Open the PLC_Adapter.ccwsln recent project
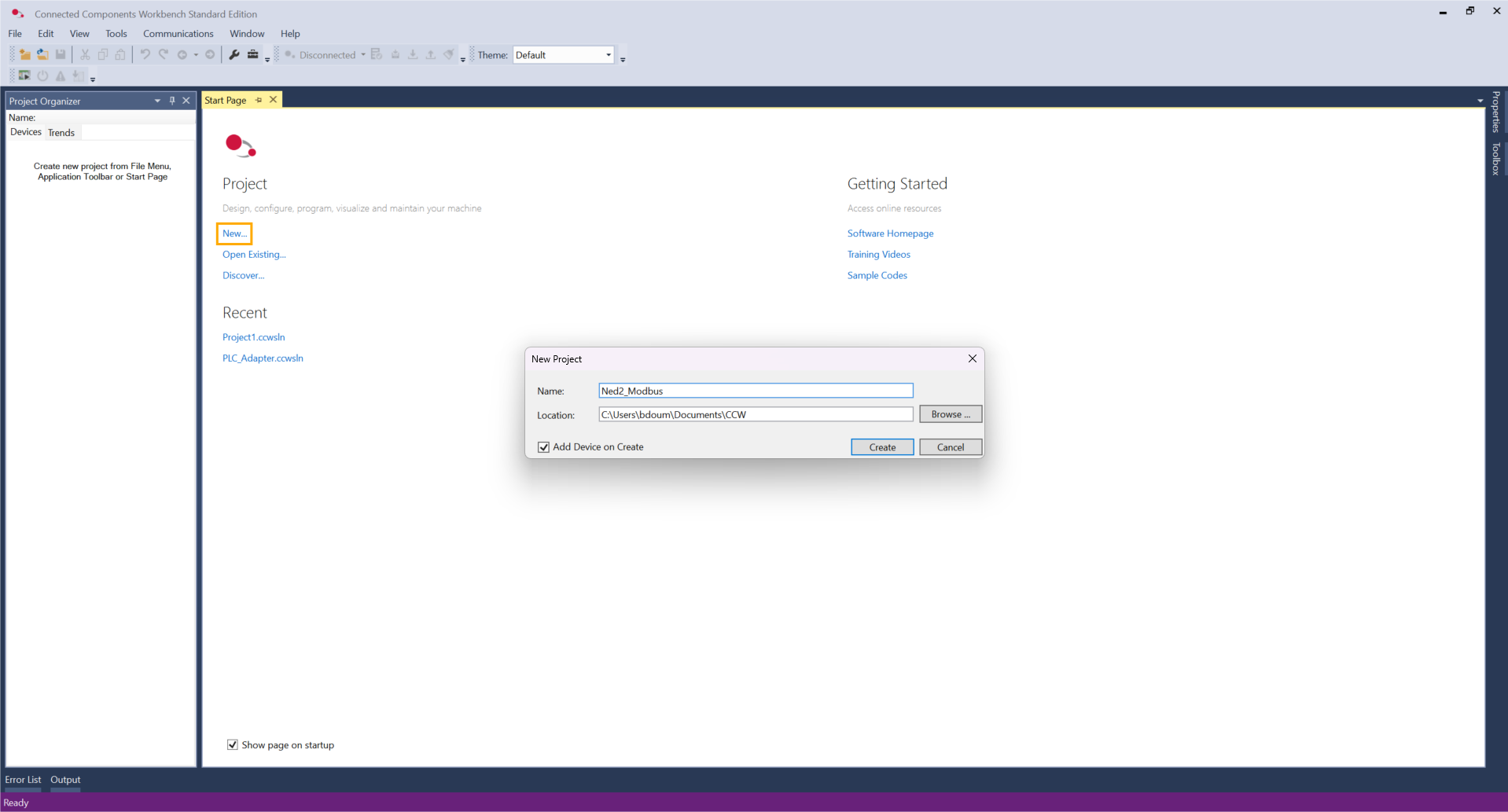The height and width of the screenshot is (812, 1508). point(263,358)
